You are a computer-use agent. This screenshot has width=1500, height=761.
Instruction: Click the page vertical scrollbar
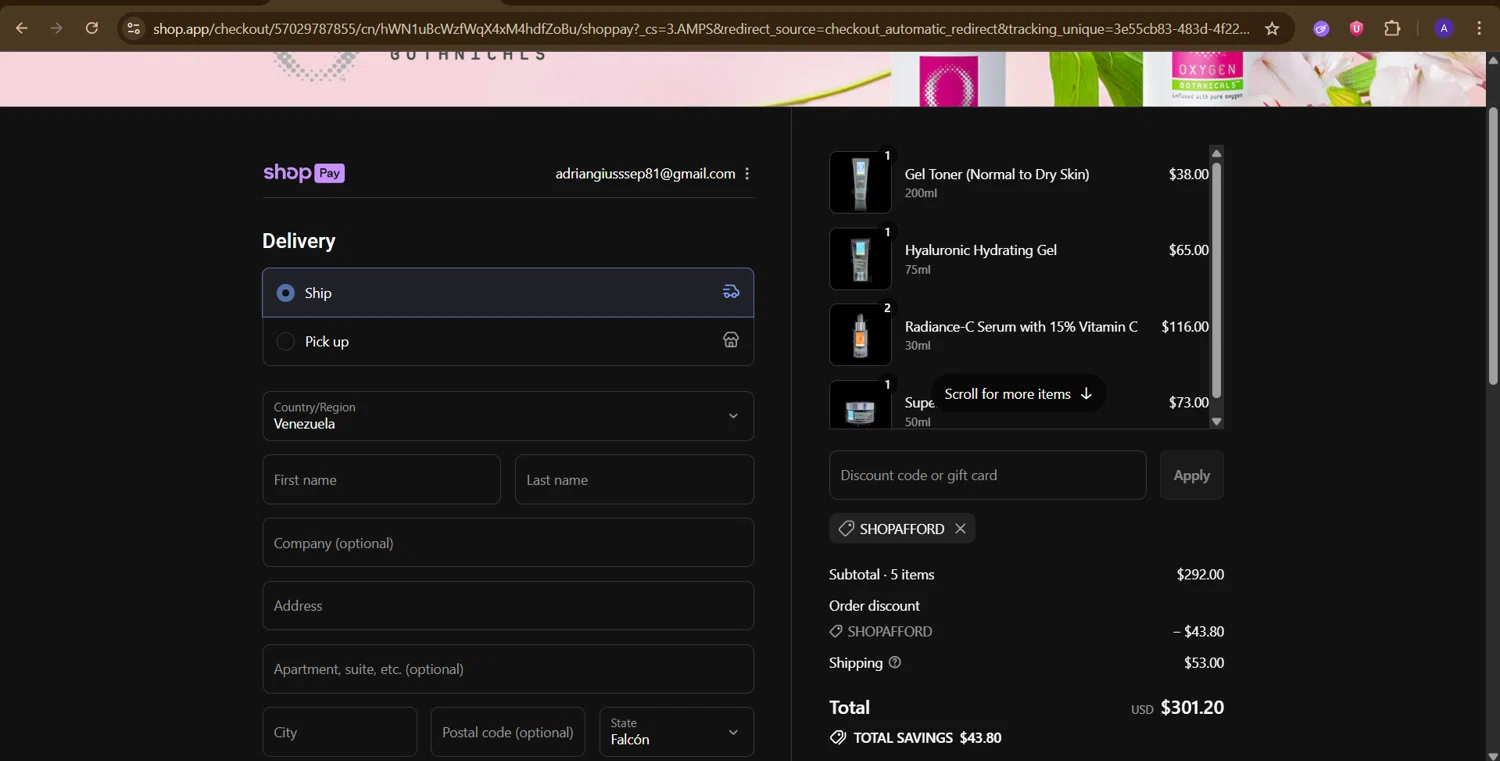[1492, 245]
